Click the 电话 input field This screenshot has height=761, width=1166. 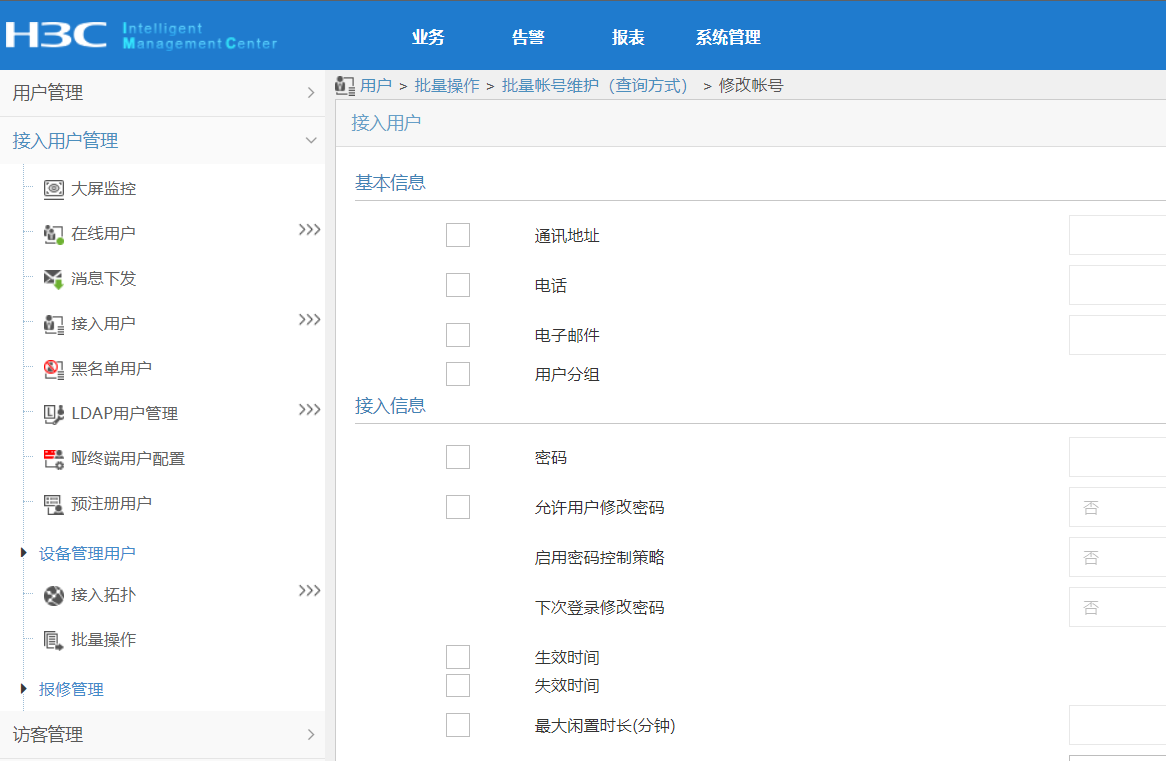click(x=1117, y=285)
